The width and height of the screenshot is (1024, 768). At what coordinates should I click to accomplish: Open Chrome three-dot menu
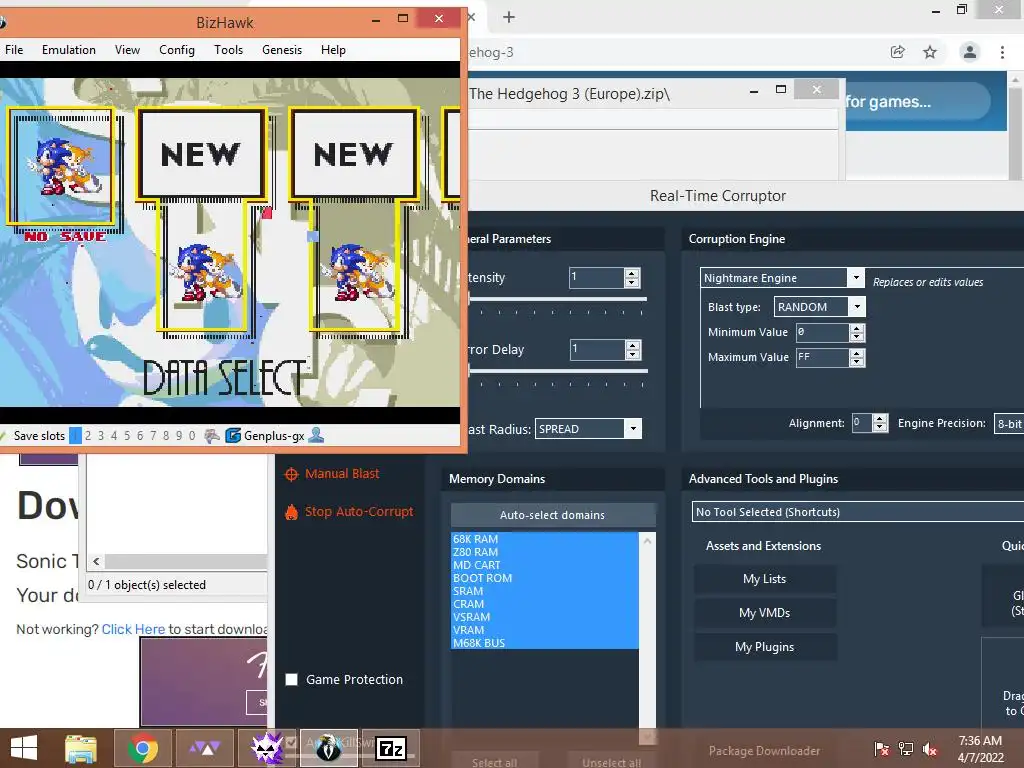click(x=1002, y=52)
